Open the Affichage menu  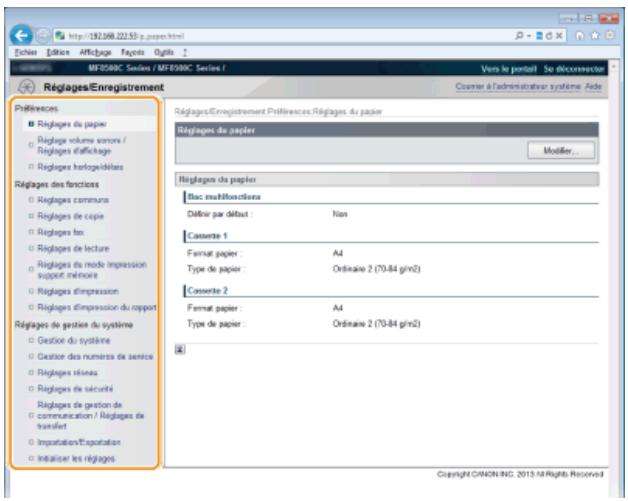click(95, 52)
